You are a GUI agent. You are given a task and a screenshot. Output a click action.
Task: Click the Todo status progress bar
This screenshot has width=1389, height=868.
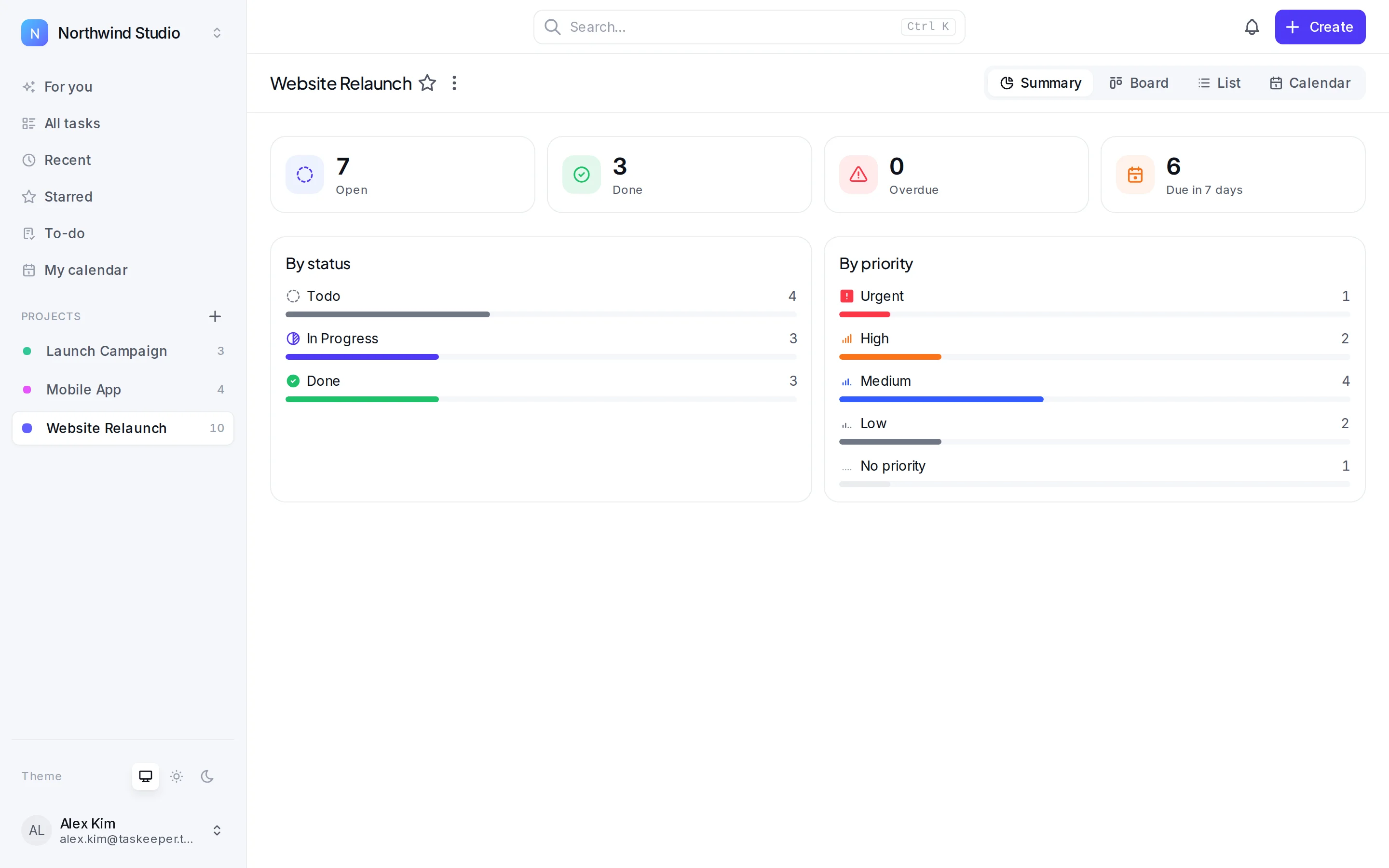click(x=541, y=314)
